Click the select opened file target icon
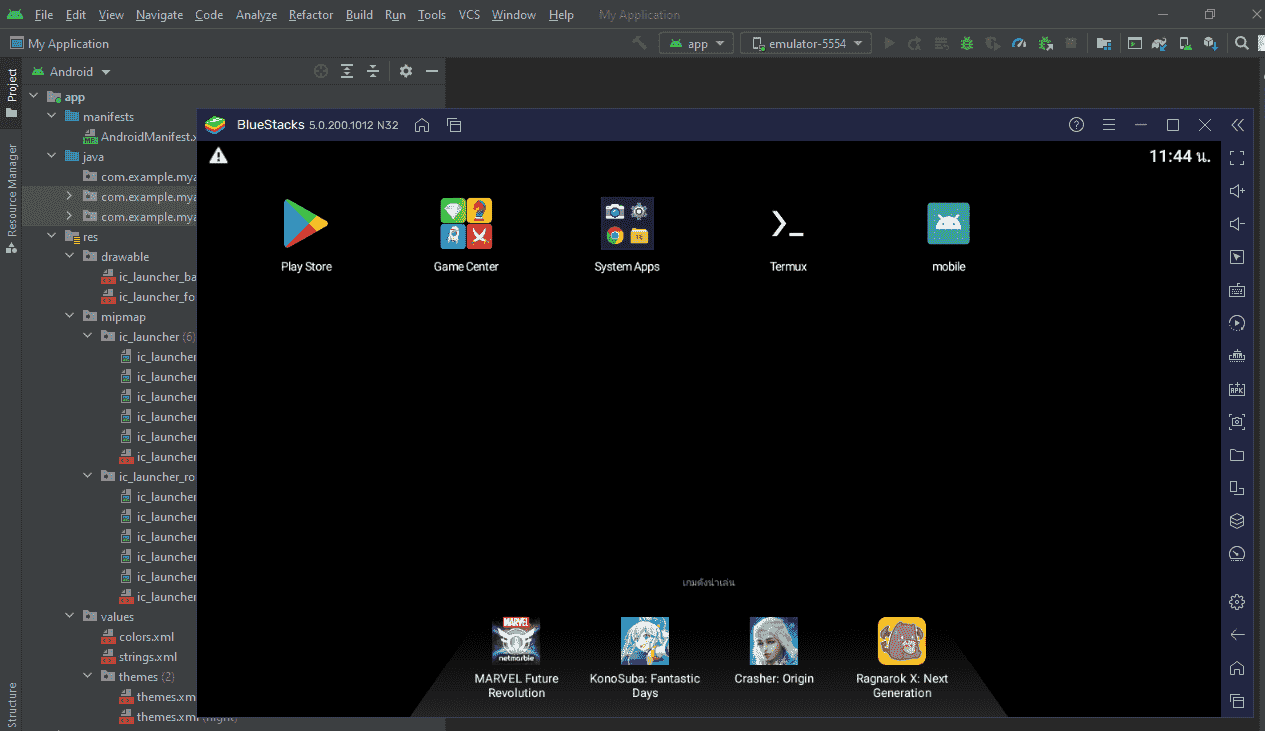 (x=321, y=71)
